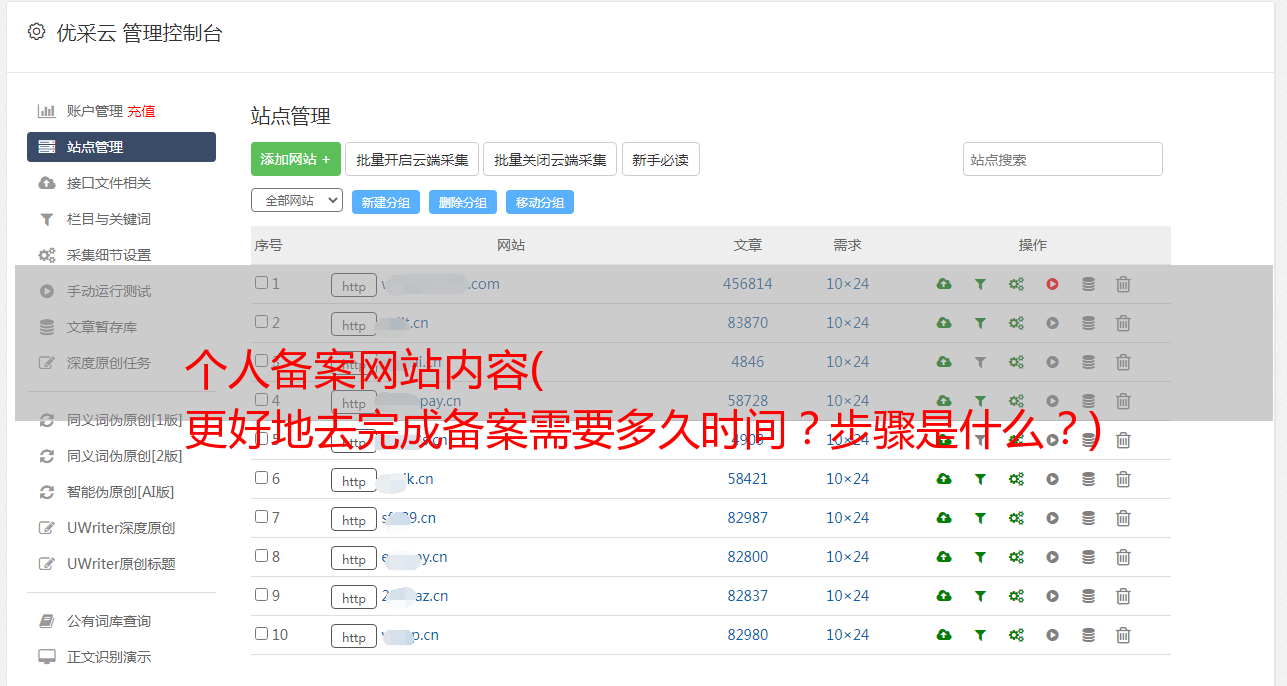Screen dimensions: 1287x686
Task: Open 正文识别演示 sidebar item
Action: click(109, 657)
